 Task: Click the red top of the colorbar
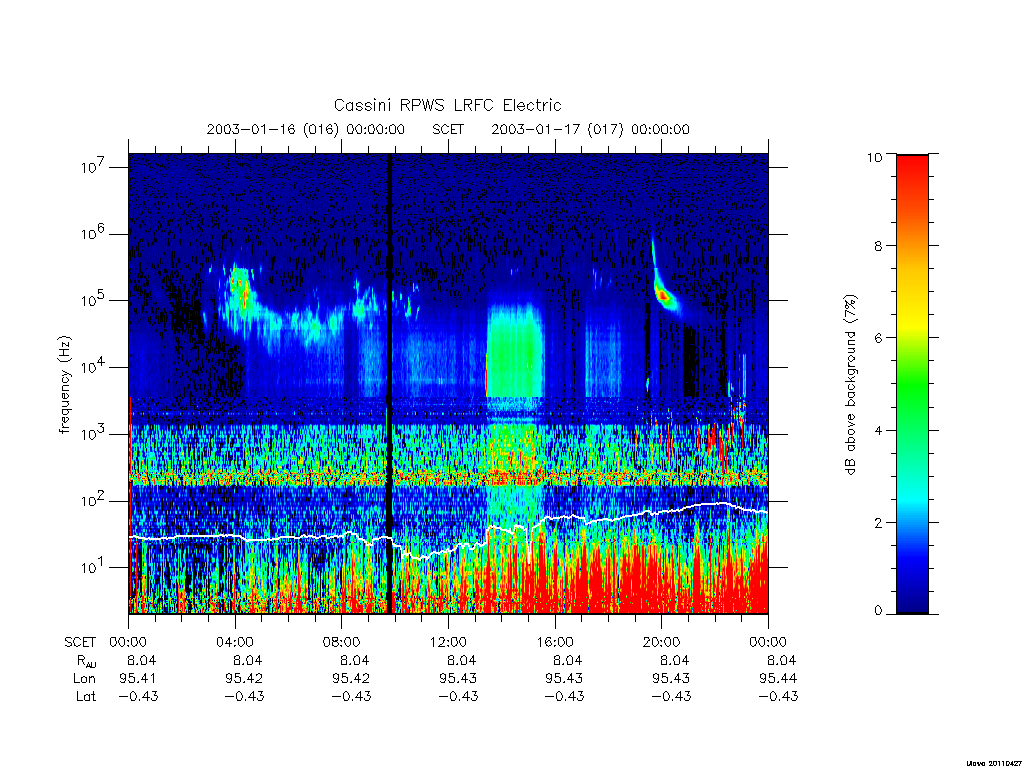click(912, 173)
